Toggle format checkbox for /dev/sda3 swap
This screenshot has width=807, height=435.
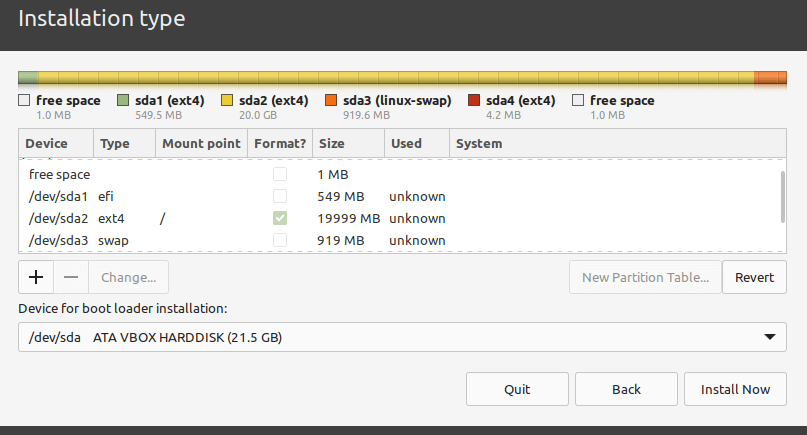pyautogui.click(x=280, y=240)
